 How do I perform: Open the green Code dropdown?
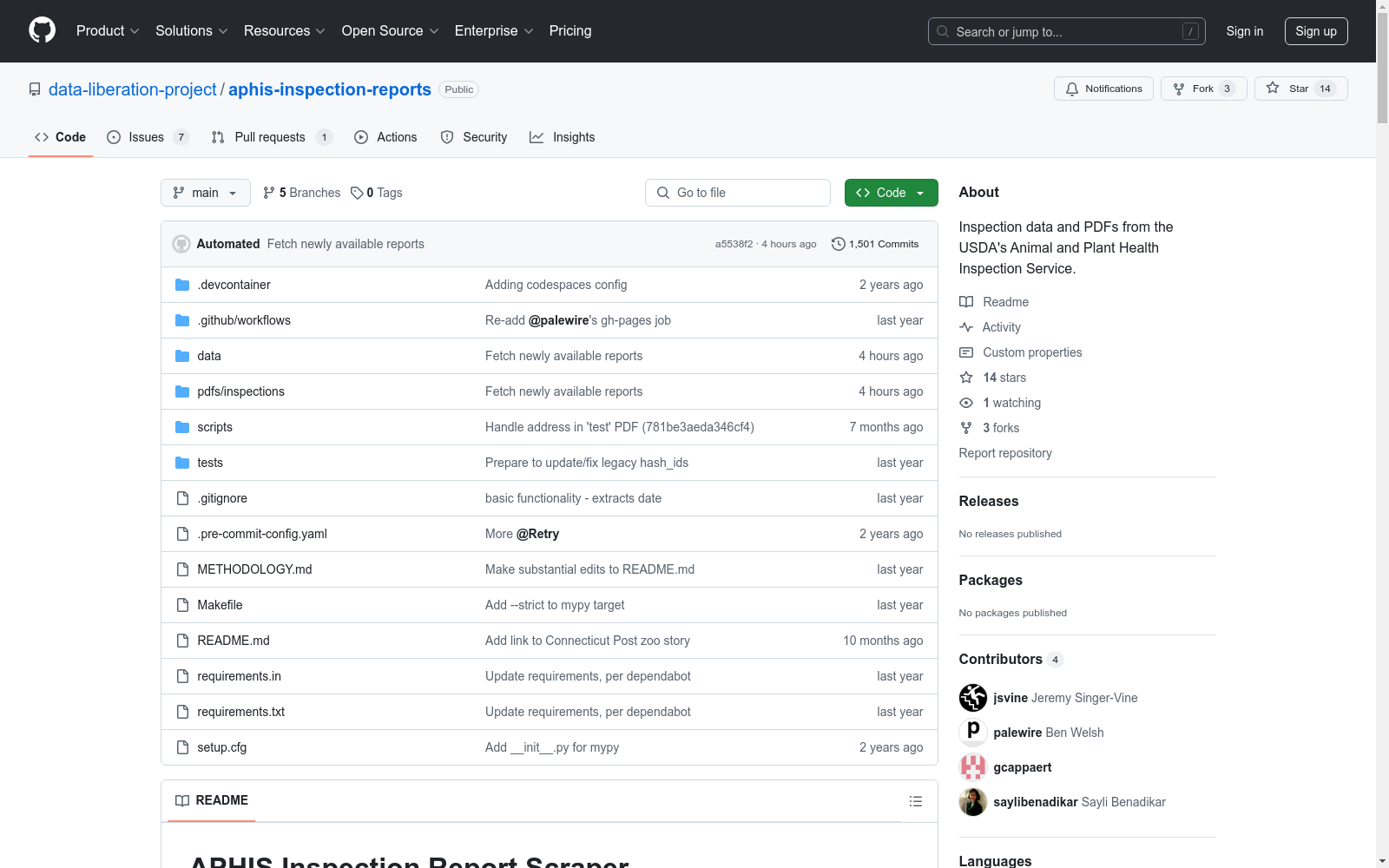click(x=892, y=193)
